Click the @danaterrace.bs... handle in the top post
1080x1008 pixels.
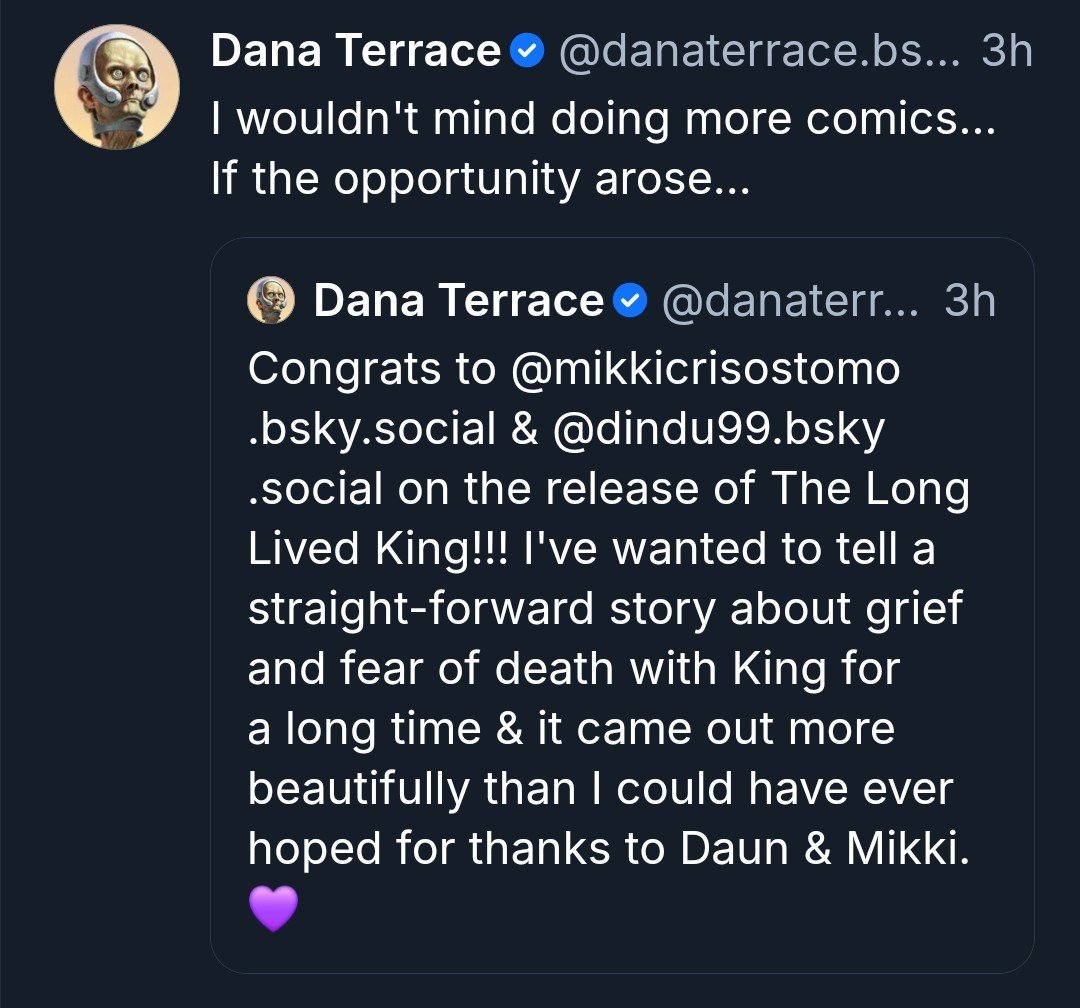pyautogui.click(x=759, y=51)
